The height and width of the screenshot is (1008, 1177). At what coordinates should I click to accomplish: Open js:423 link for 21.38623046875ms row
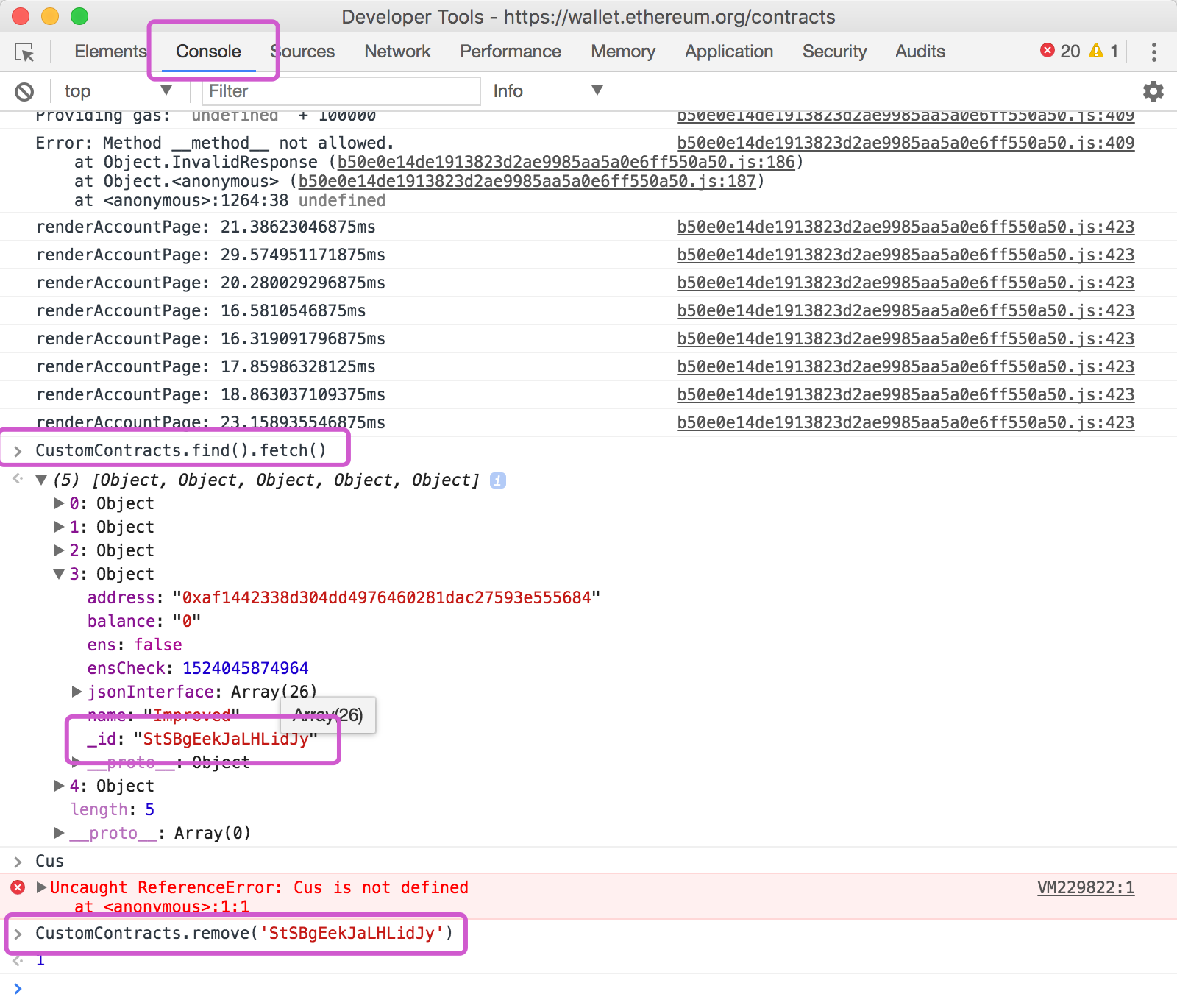click(x=906, y=227)
